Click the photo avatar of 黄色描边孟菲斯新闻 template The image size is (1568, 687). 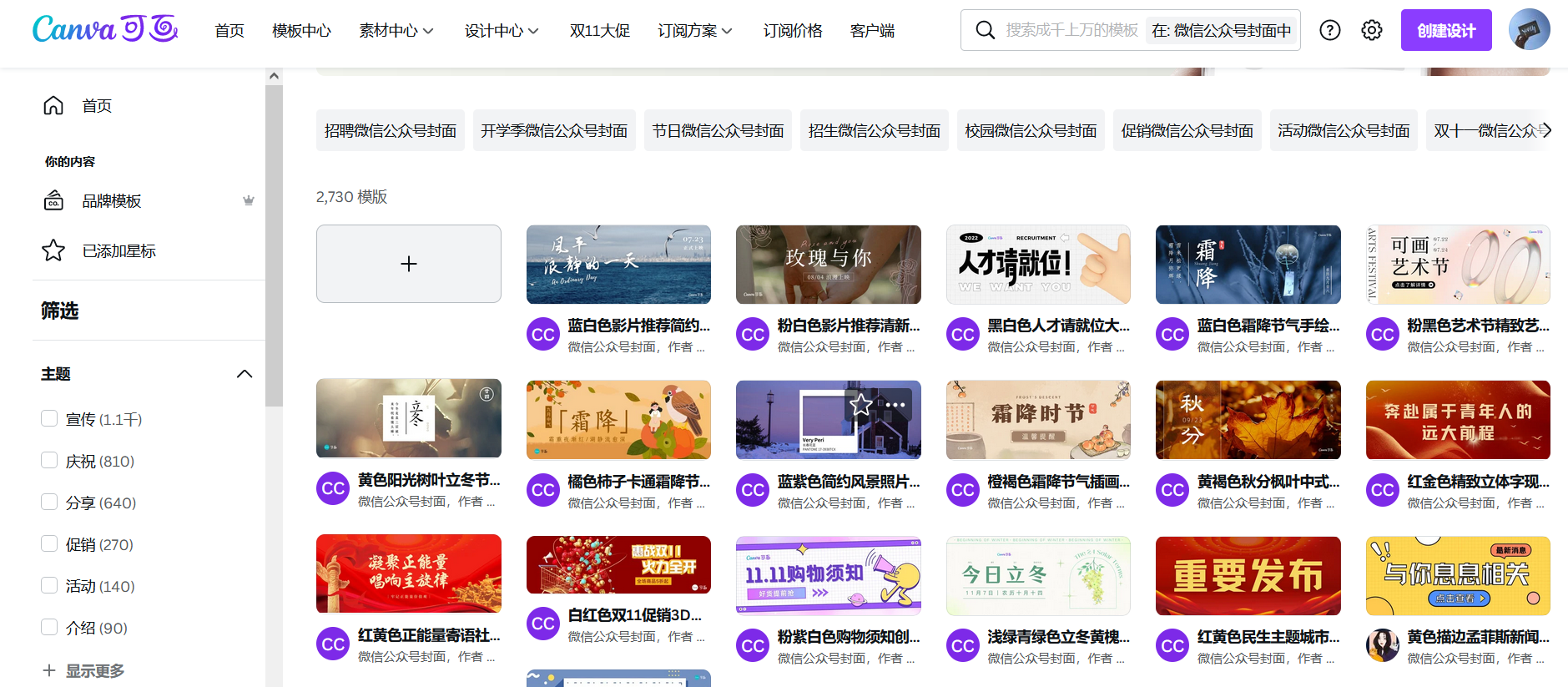(x=1383, y=645)
